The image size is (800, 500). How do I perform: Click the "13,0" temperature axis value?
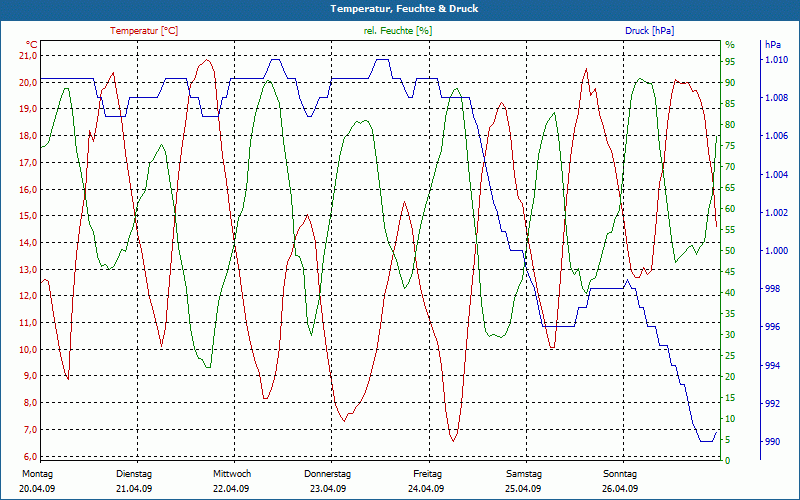(29, 269)
